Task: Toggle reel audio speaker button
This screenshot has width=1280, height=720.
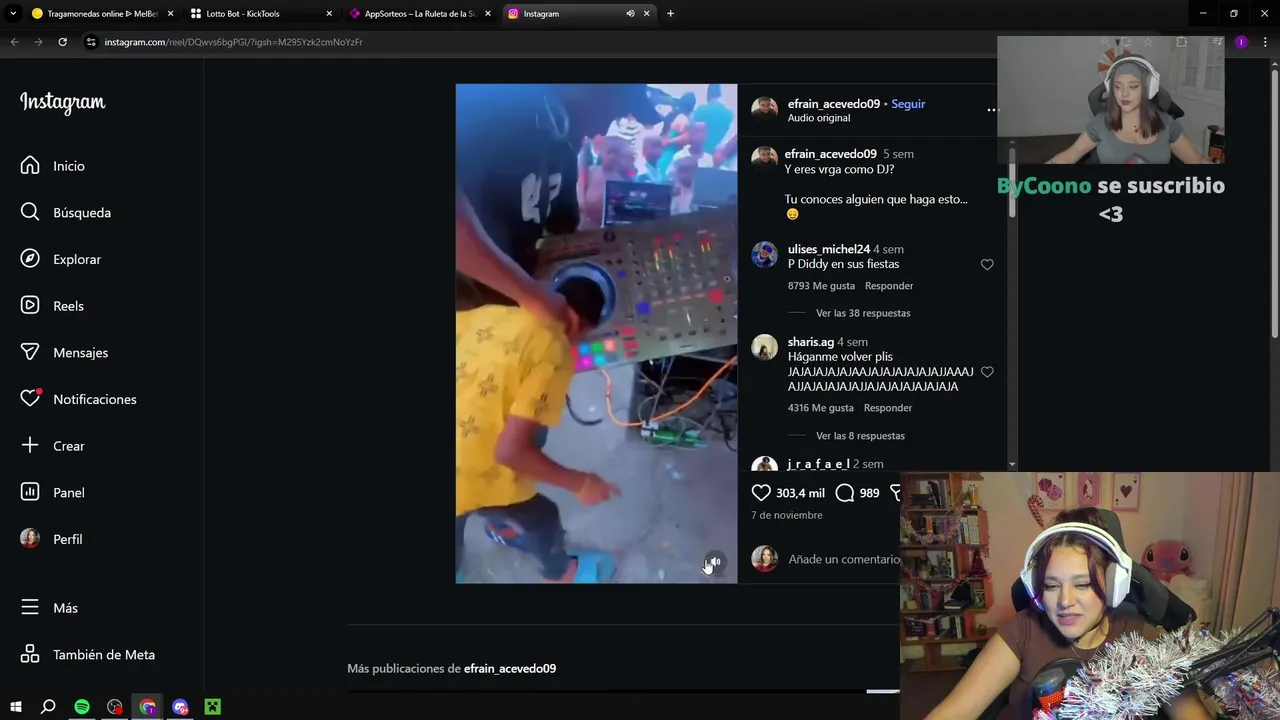Action: (714, 562)
